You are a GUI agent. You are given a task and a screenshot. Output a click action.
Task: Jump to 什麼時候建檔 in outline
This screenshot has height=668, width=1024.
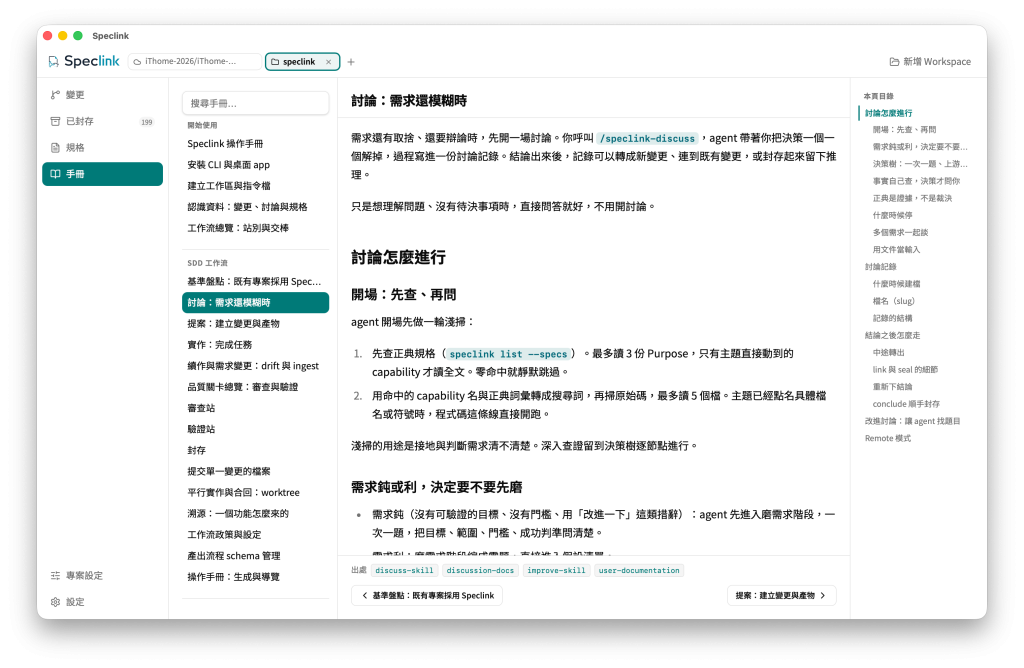click(896, 284)
